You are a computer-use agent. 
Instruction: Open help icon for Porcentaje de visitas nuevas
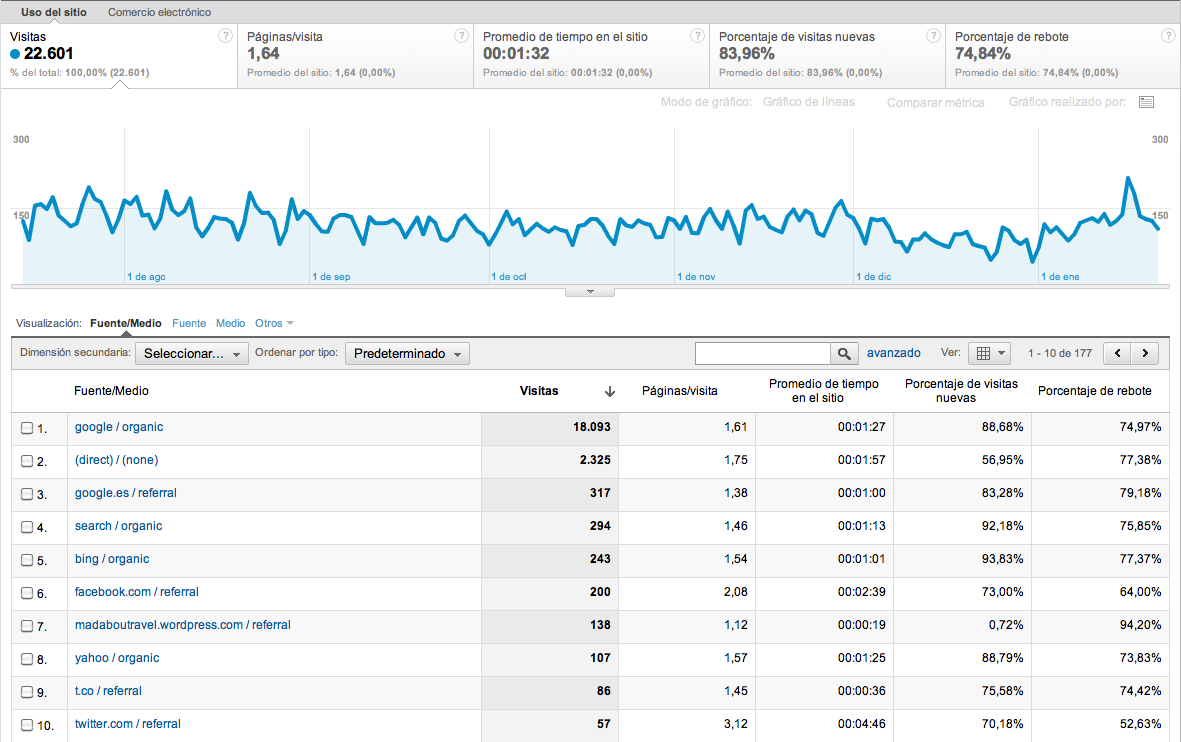(933, 35)
